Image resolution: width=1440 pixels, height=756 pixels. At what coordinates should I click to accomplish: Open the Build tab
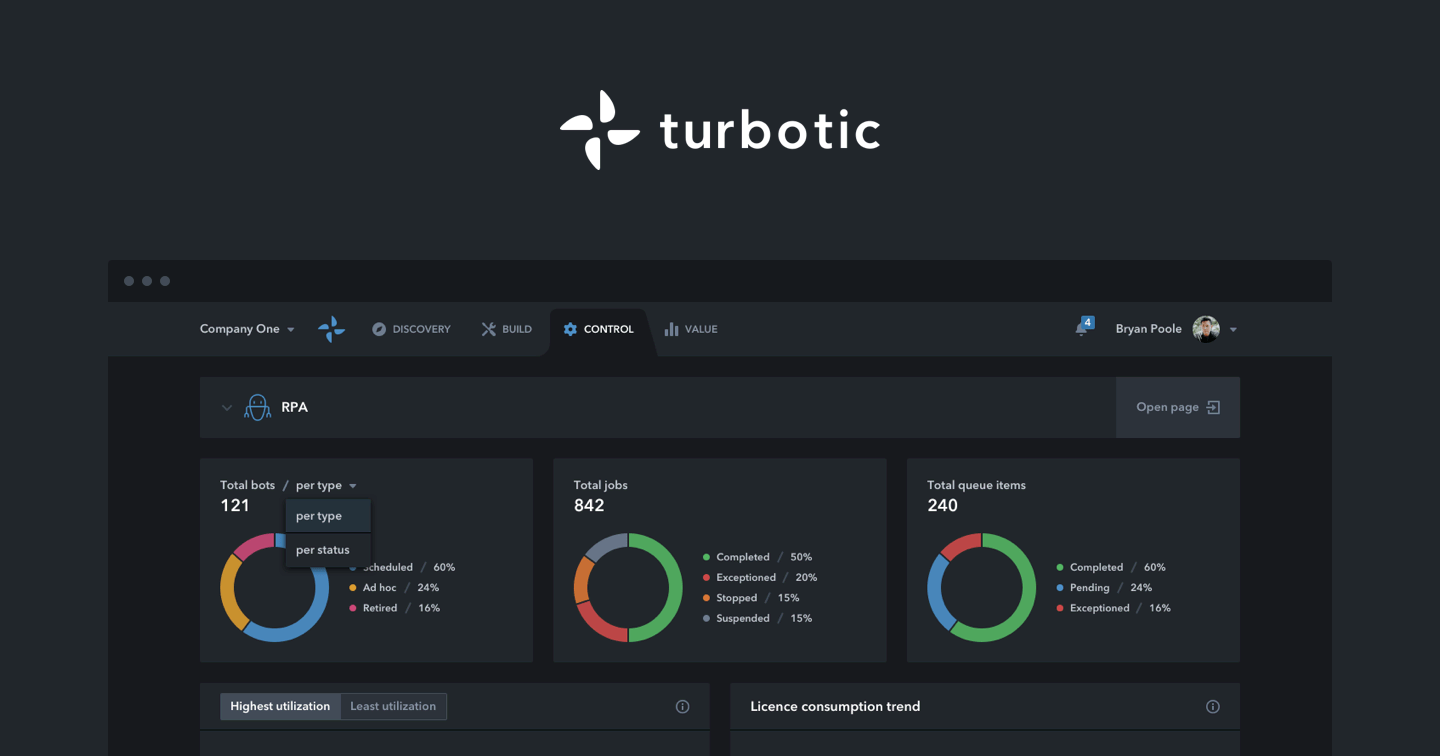pos(506,329)
